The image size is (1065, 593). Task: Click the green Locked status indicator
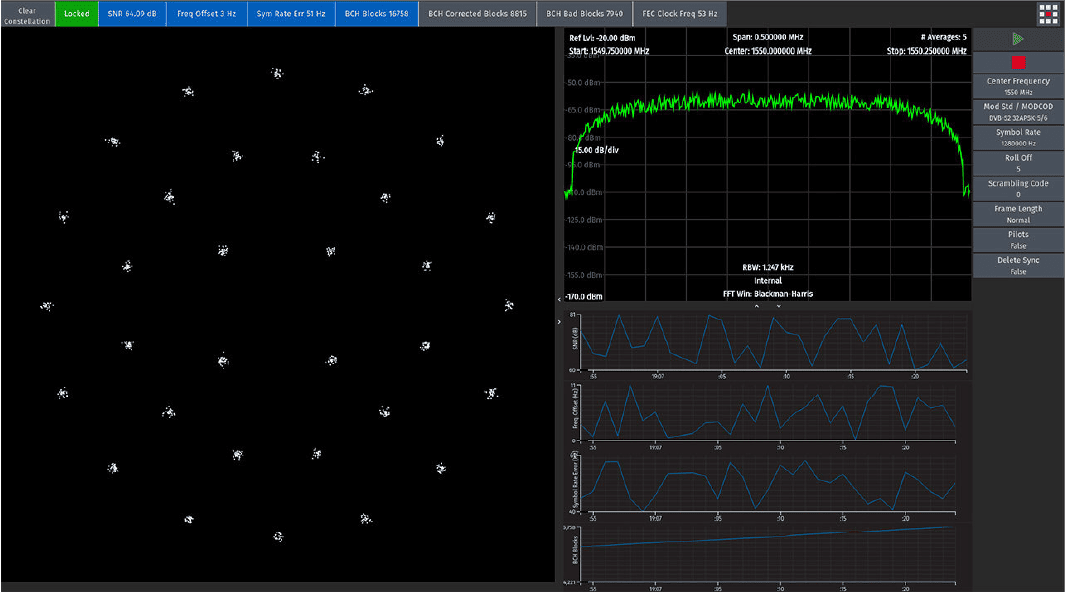click(x=77, y=14)
